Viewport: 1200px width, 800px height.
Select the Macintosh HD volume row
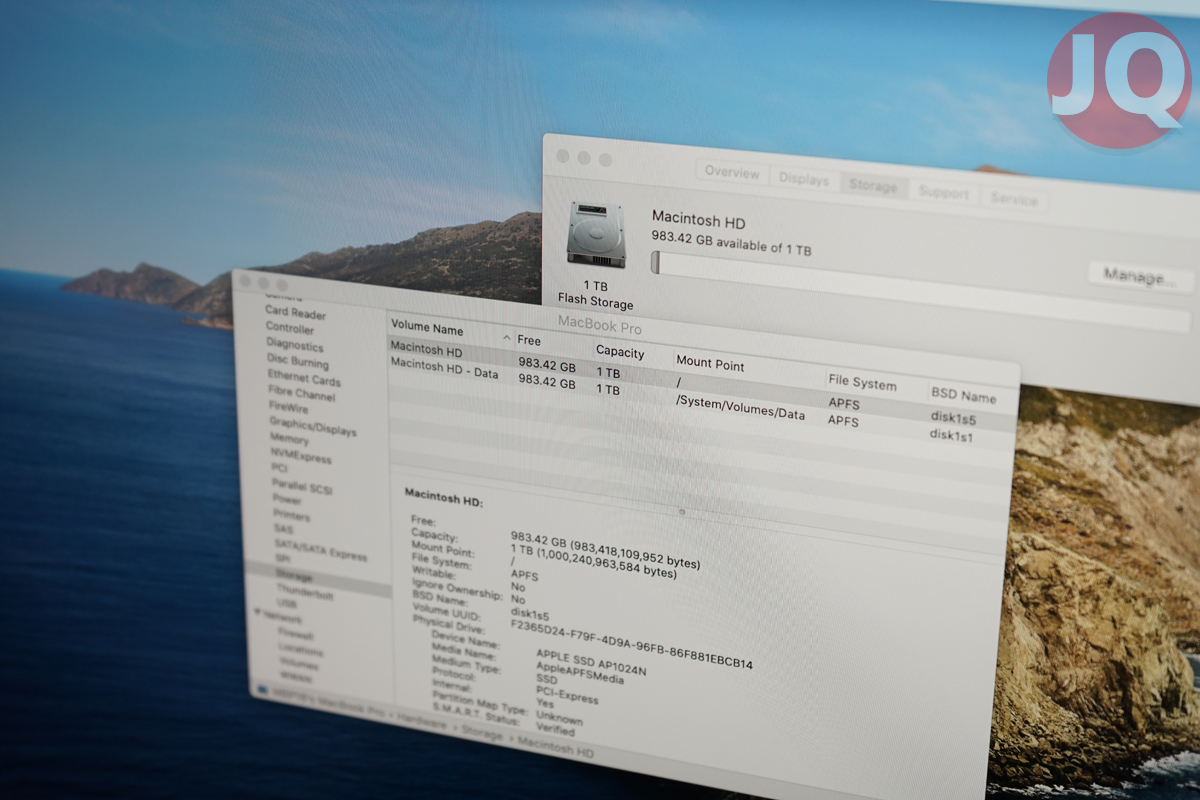pyautogui.click(x=702, y=380)
